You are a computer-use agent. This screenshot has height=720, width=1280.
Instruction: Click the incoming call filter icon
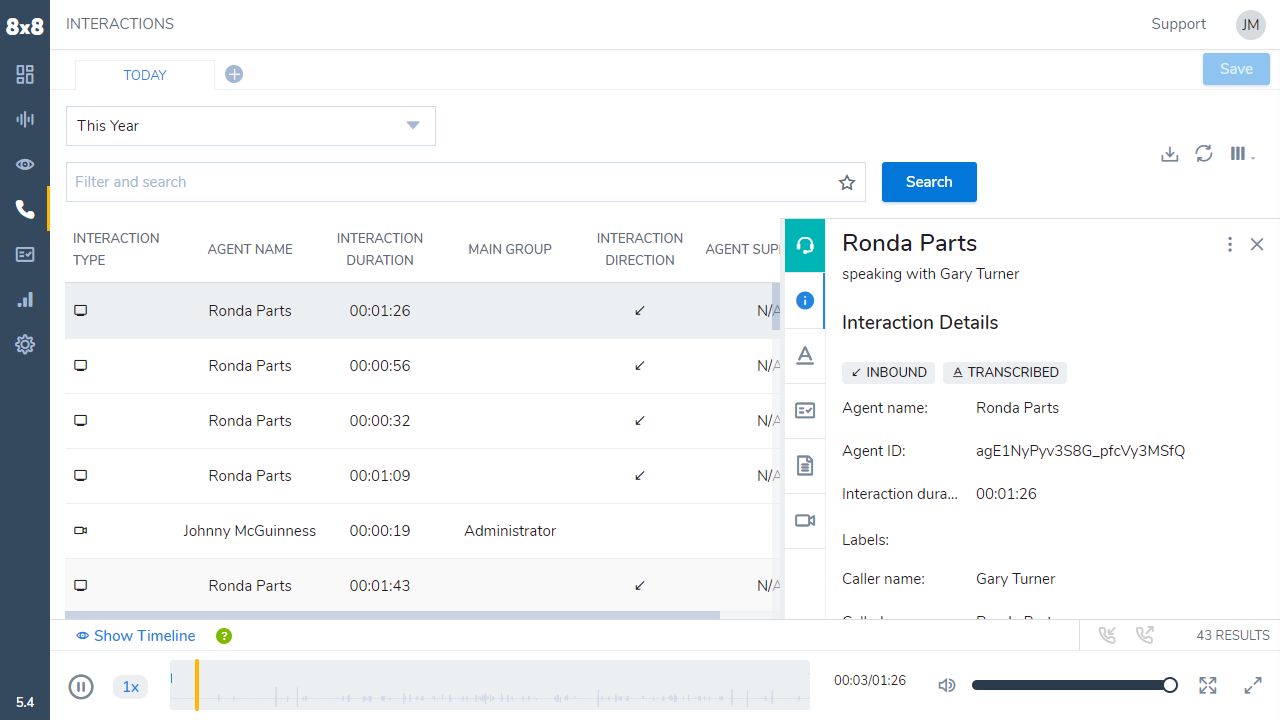[x=1107, y=635]
